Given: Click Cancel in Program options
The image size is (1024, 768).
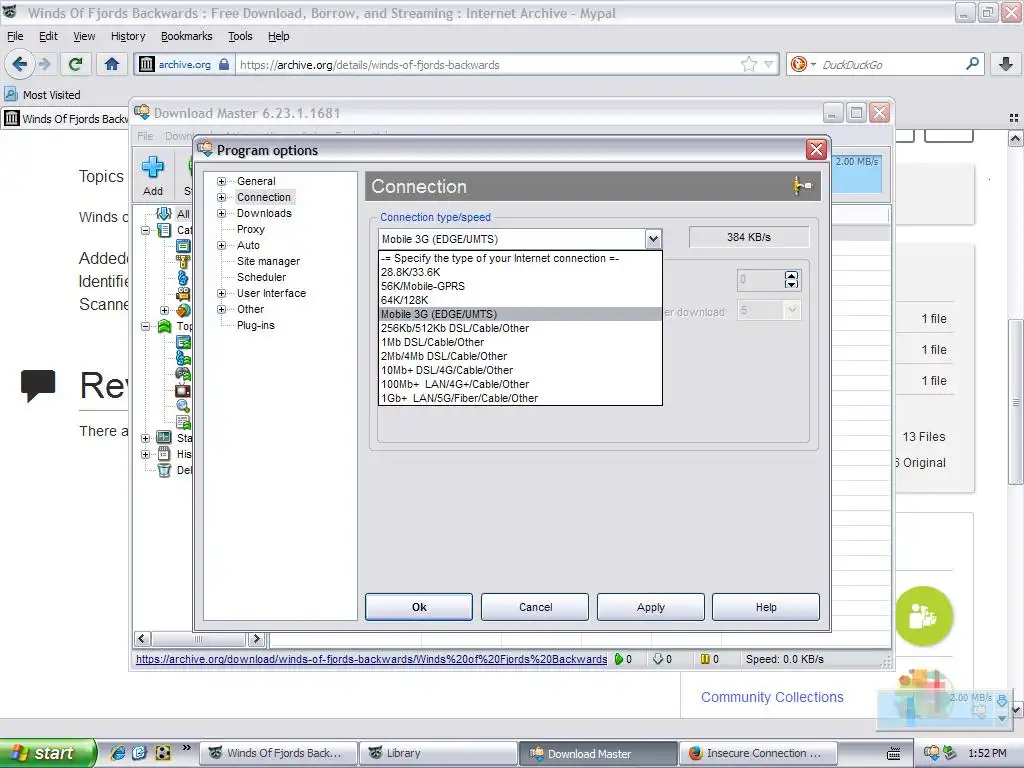Looking at the screenshot, I should (x=535, y=607).
